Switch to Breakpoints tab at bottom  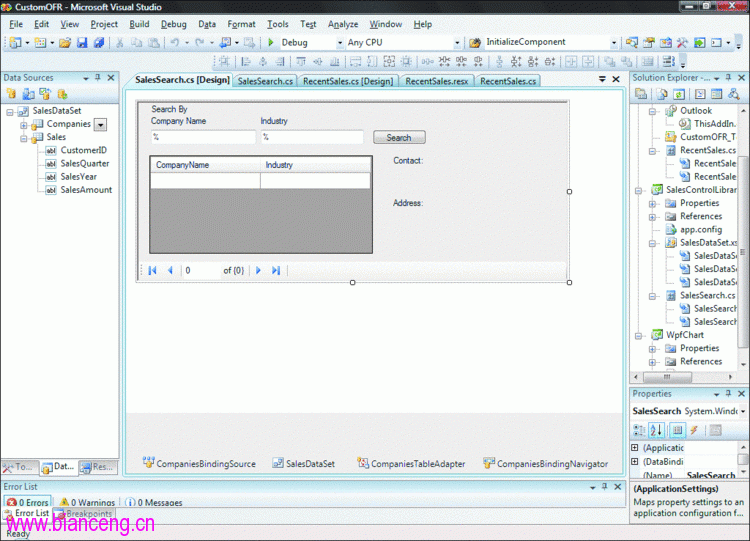pyautogui.click(x=84, y=513)
